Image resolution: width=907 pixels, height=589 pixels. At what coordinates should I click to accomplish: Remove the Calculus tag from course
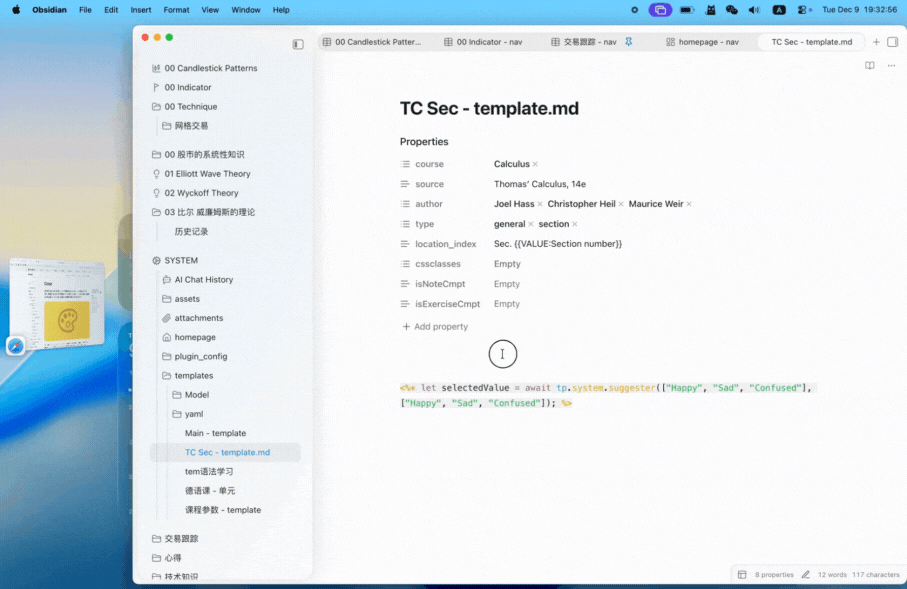click(x=535, y=164)
